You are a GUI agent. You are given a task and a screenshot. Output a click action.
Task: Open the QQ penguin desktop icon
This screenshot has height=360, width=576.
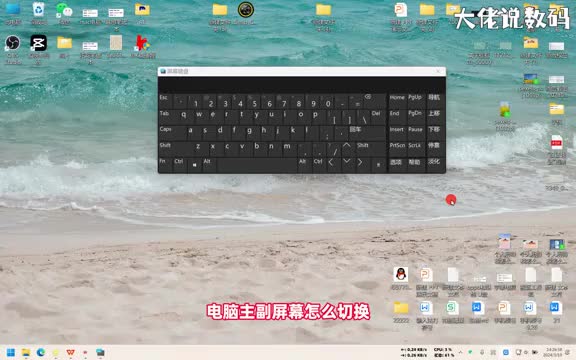tap(400, 278)
